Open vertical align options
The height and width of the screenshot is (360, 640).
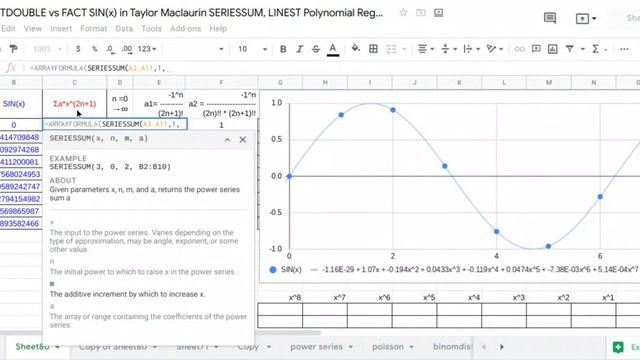click(x=449, y=49)
